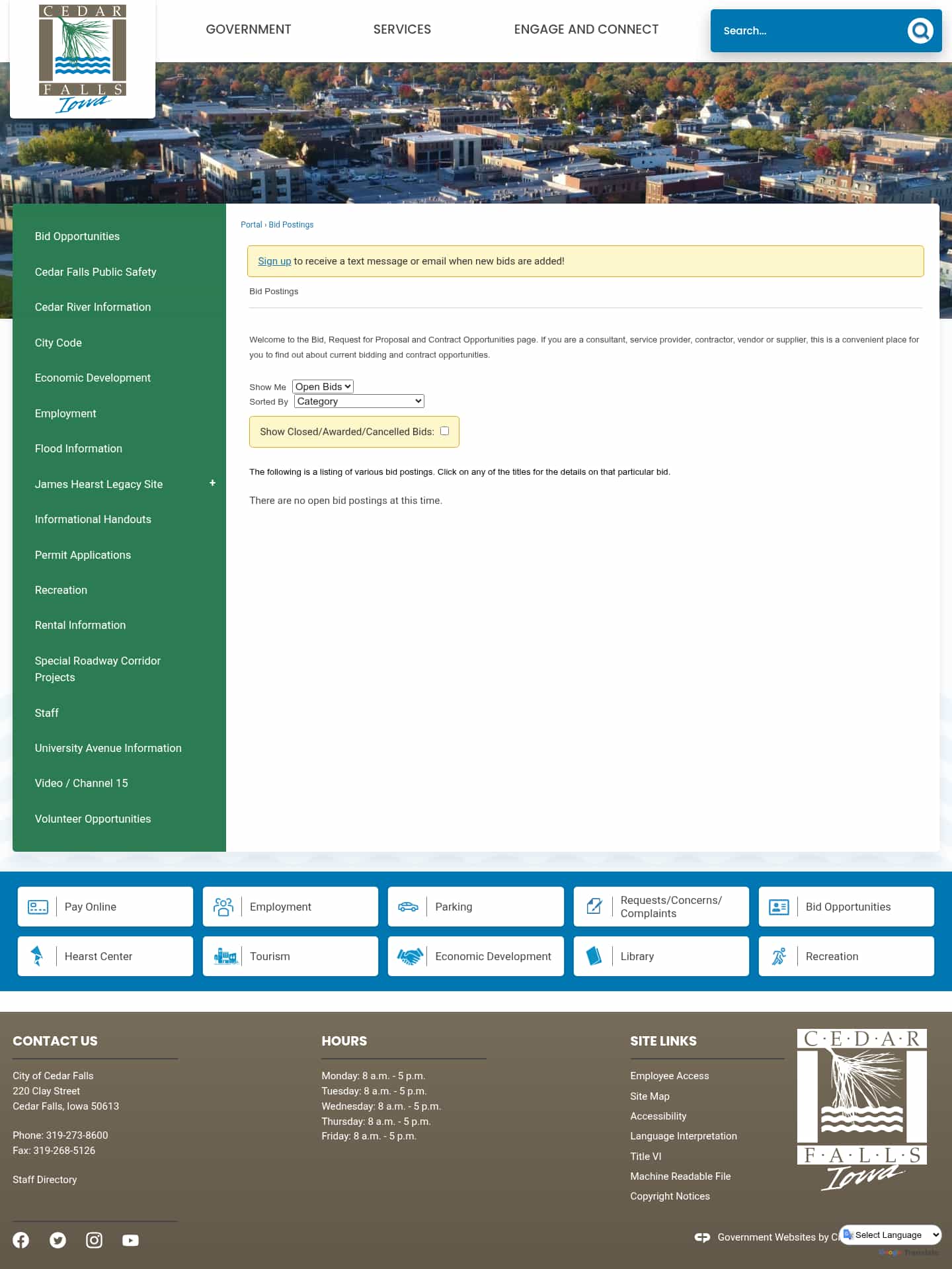Select Rental Information in sidebar

(x=80, y=625)
